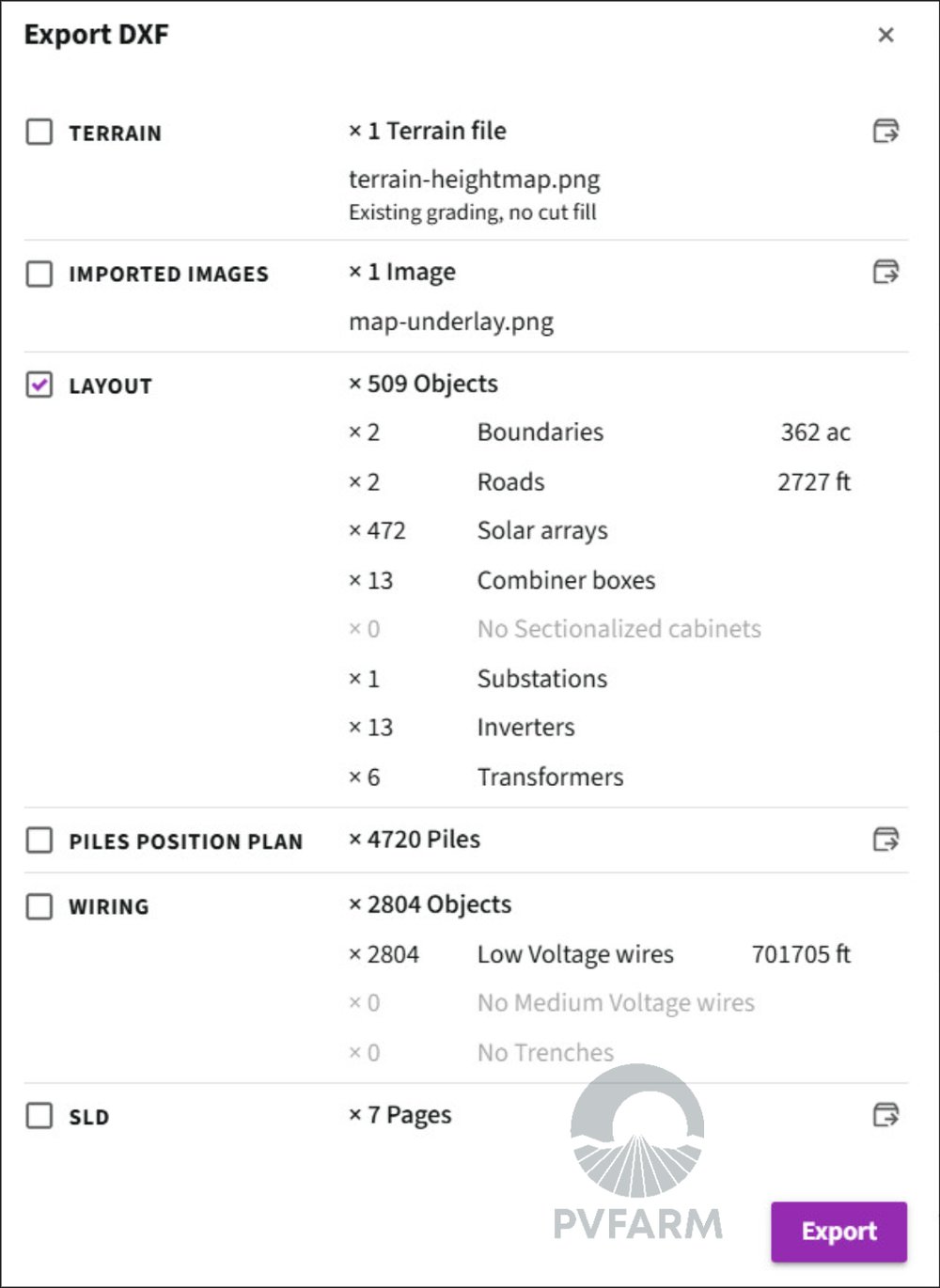
Task: Click the 7 Pages label next to SLD
Action: click(400, 1115)
